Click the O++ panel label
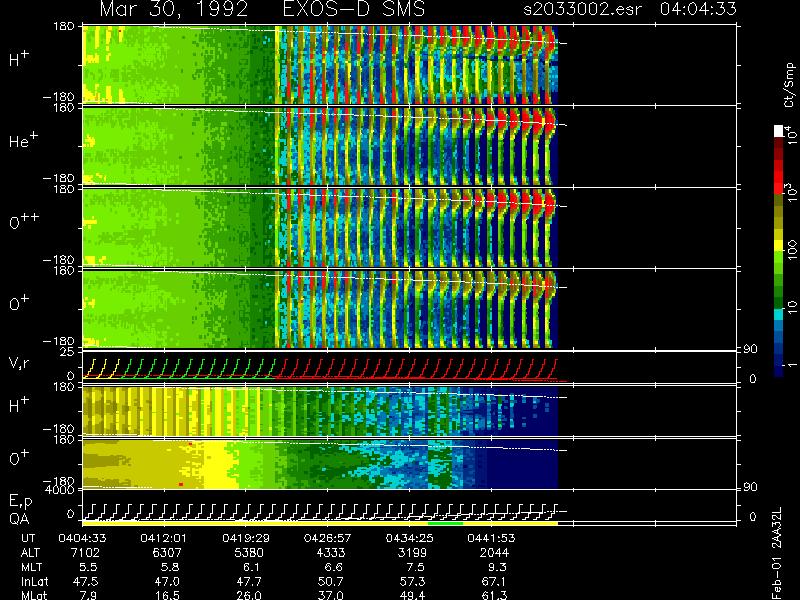Viewport: 800px width, 600px height. [x=23, y=221]
